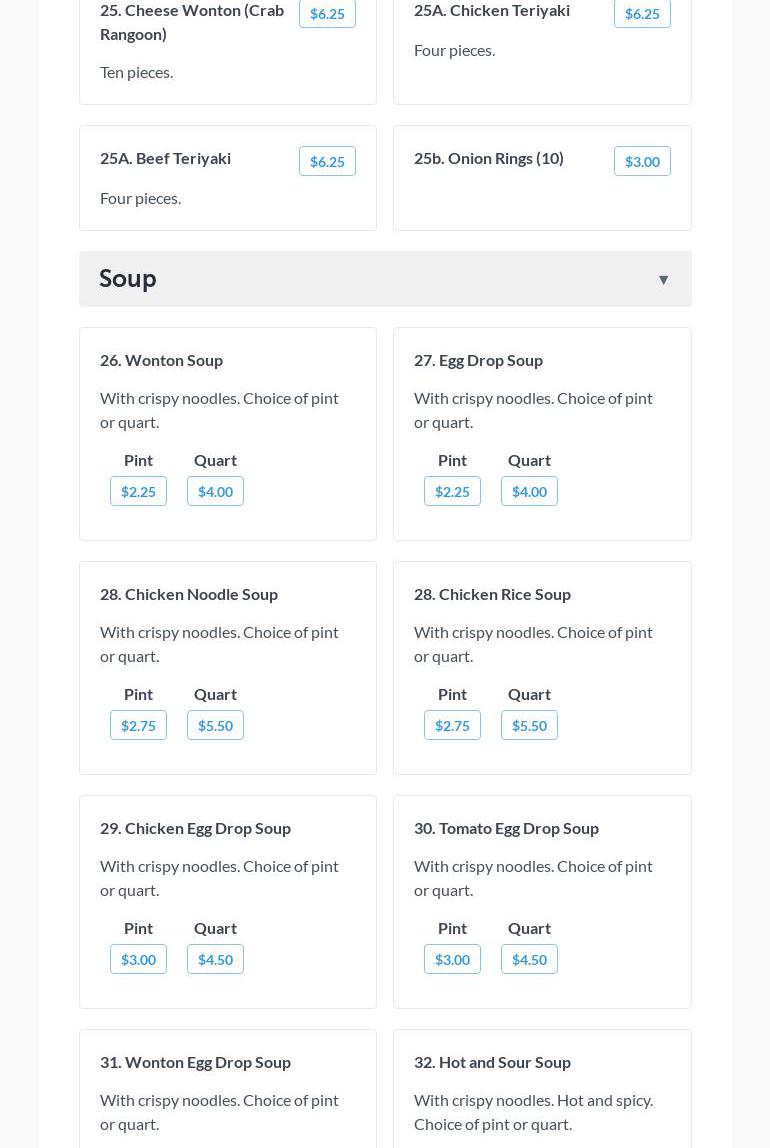Image resolution: width=770 pixels, height=1148 pixels.
Task: Click the Soup category header
Action: [x=128, y=278]
